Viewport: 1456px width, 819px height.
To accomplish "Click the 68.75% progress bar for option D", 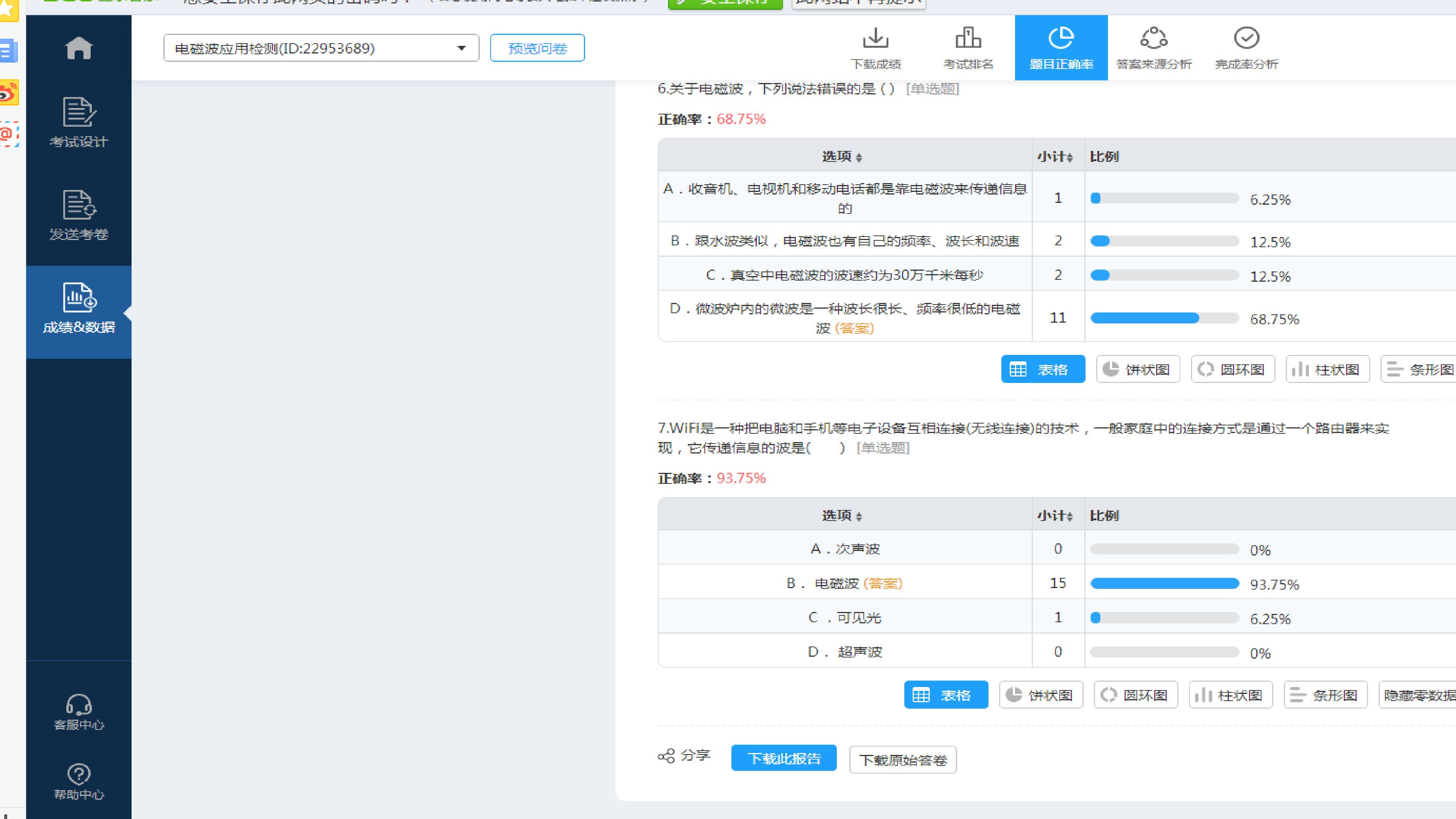I will point(1164,318).
